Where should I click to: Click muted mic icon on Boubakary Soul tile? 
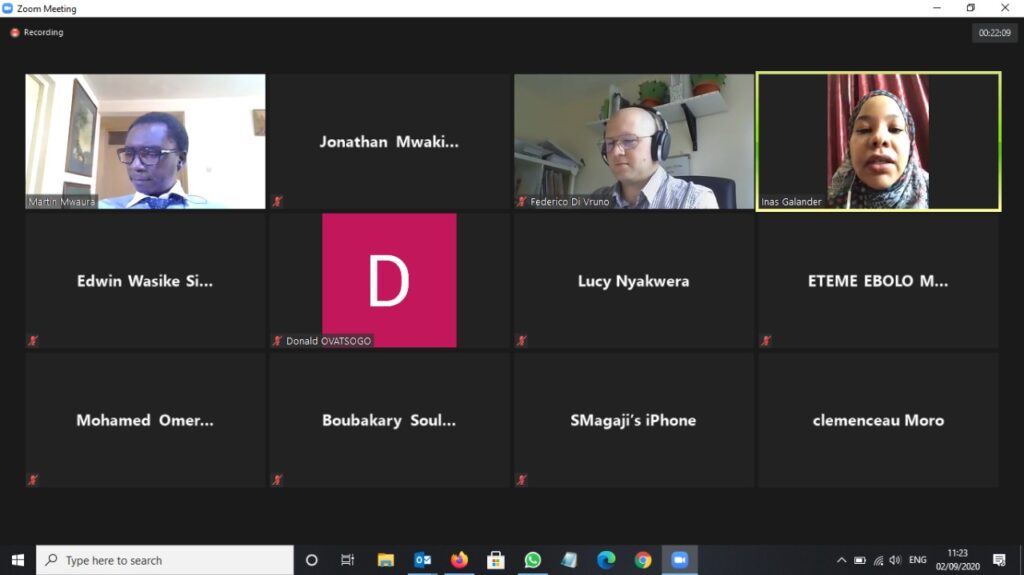pyautogui.click(x=278, y=480)
